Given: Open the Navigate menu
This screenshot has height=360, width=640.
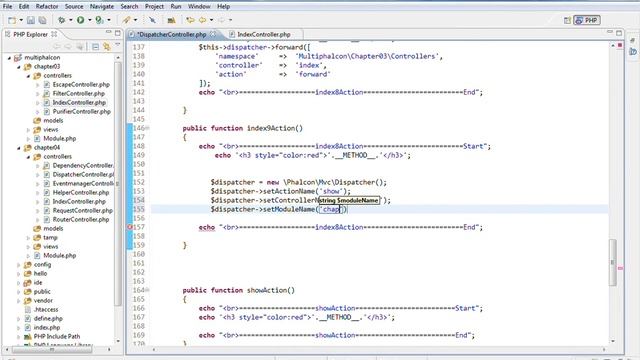Looking at the screenshot, I should point(102,7).
